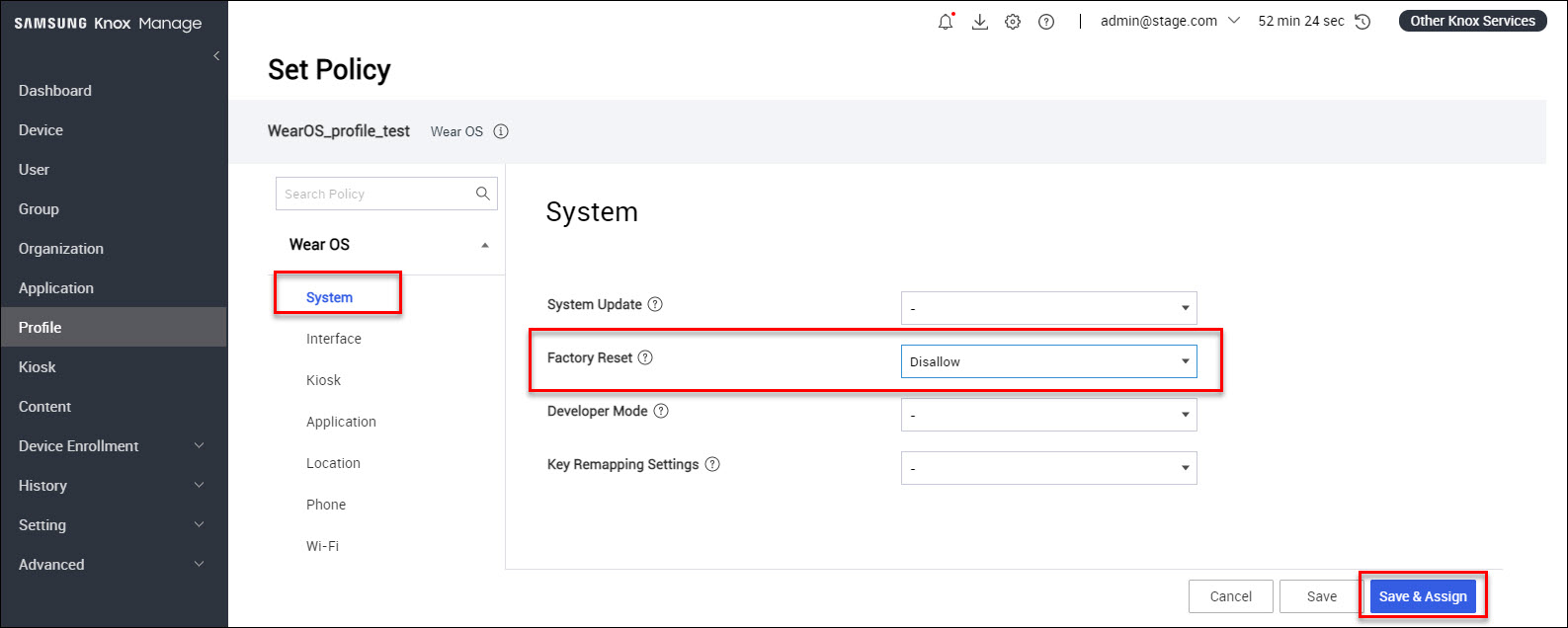This screenshot has height=628, width=1568.
Task: Open the settings gear icon
Action: 1013,22
